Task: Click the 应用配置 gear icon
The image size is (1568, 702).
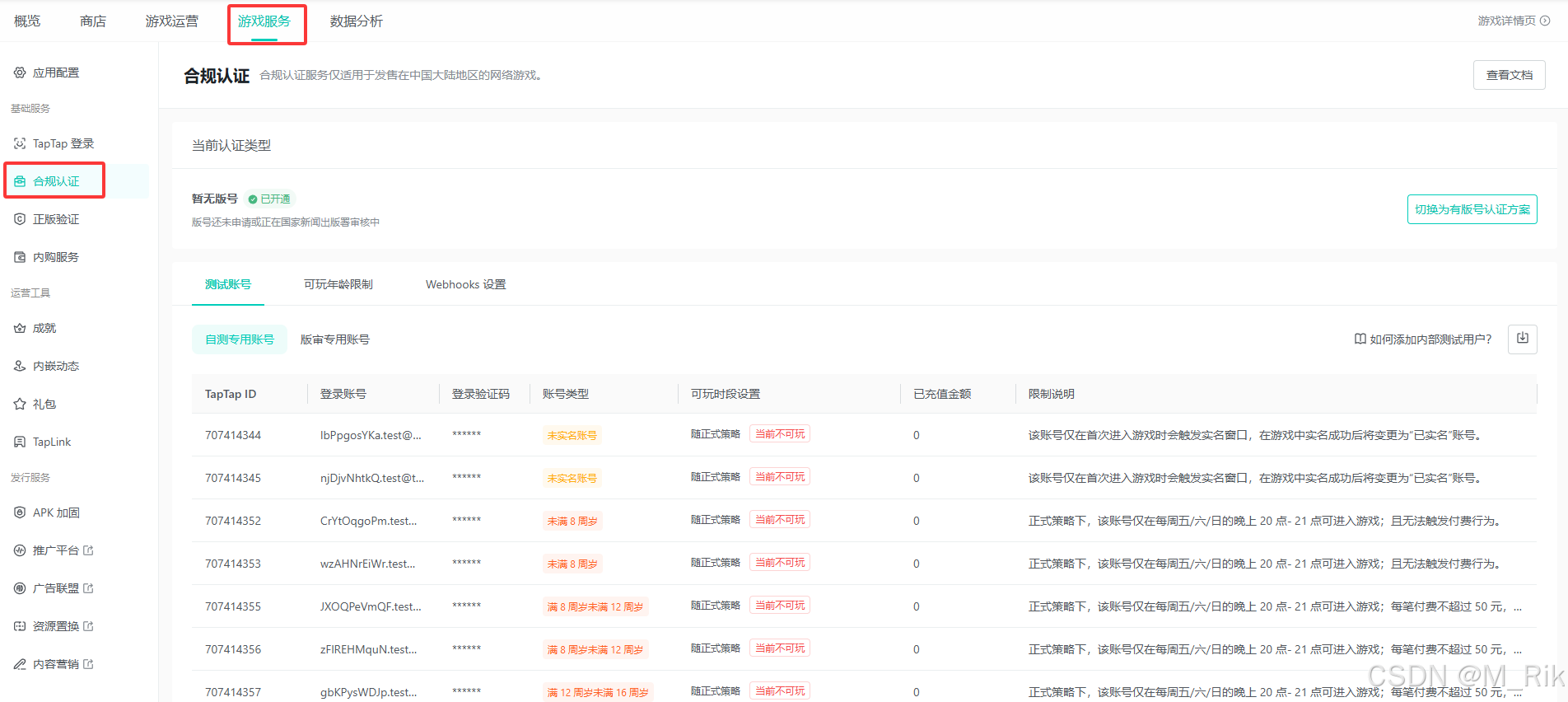Action: [20, 73]
